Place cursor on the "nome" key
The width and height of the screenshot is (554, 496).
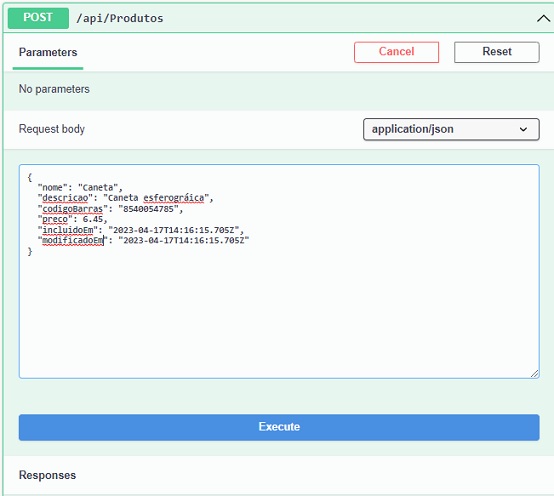(52, 188)
